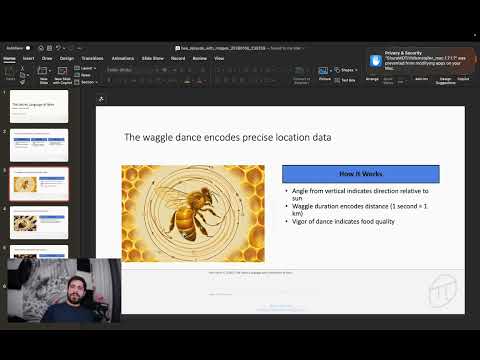Click the 'Vigor of dance' bullet
This screenshot has height=360, width=480.
click(343, 222)
